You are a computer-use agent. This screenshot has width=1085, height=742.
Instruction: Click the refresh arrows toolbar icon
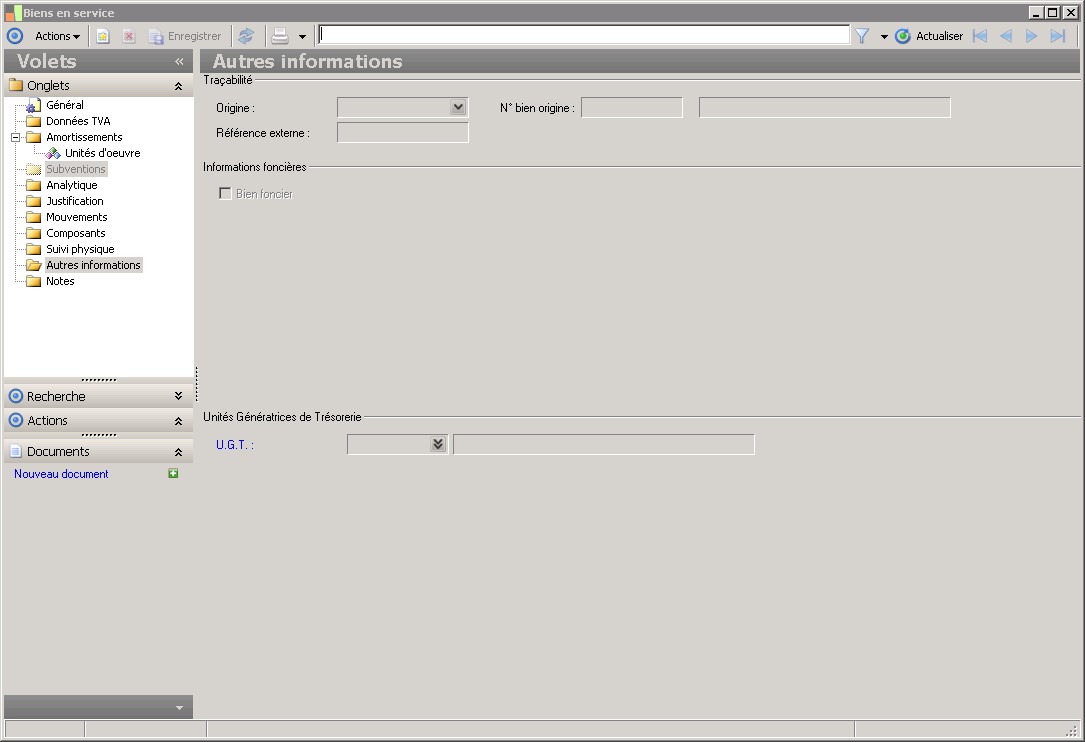pyautogui.click(x=246, y=36)
